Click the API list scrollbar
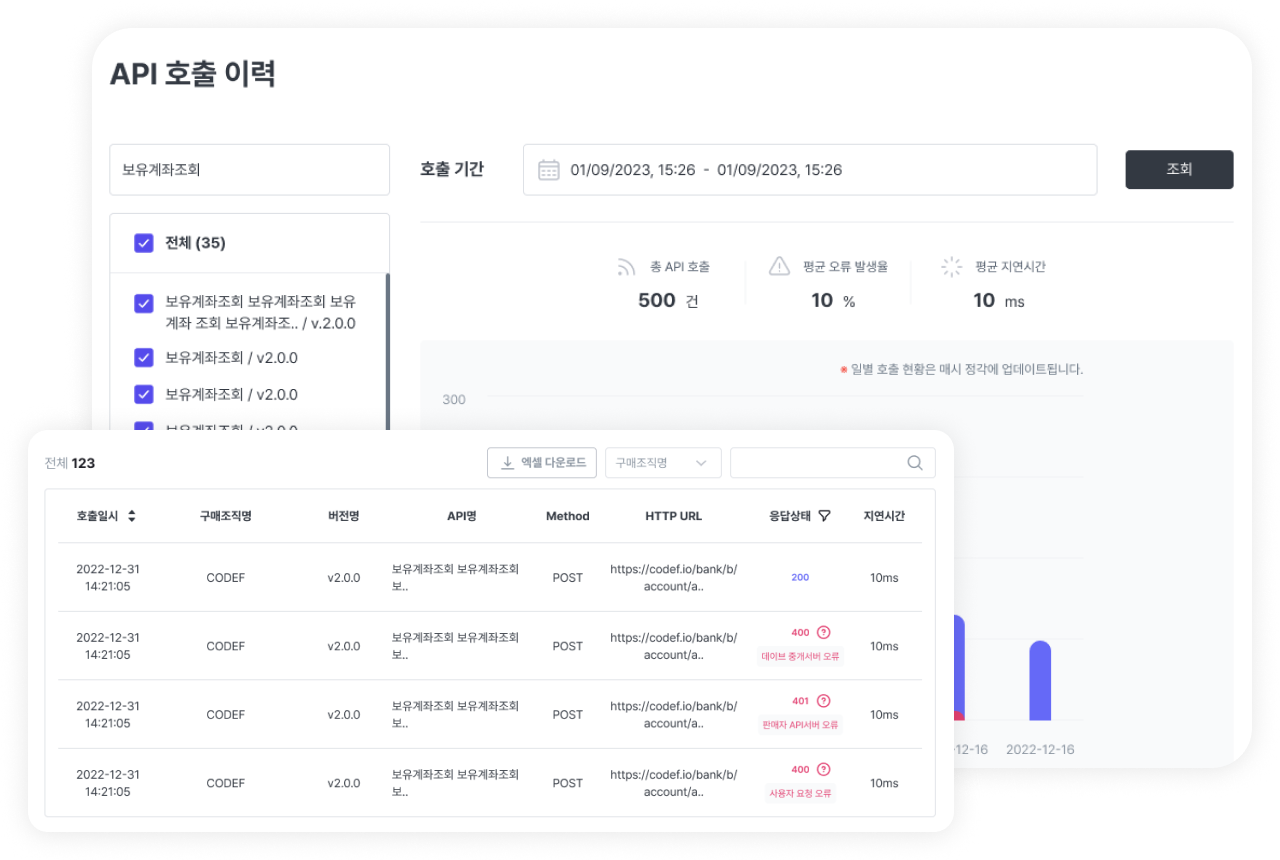Screen dimensions: 1280x860 (x=388, y=352)
